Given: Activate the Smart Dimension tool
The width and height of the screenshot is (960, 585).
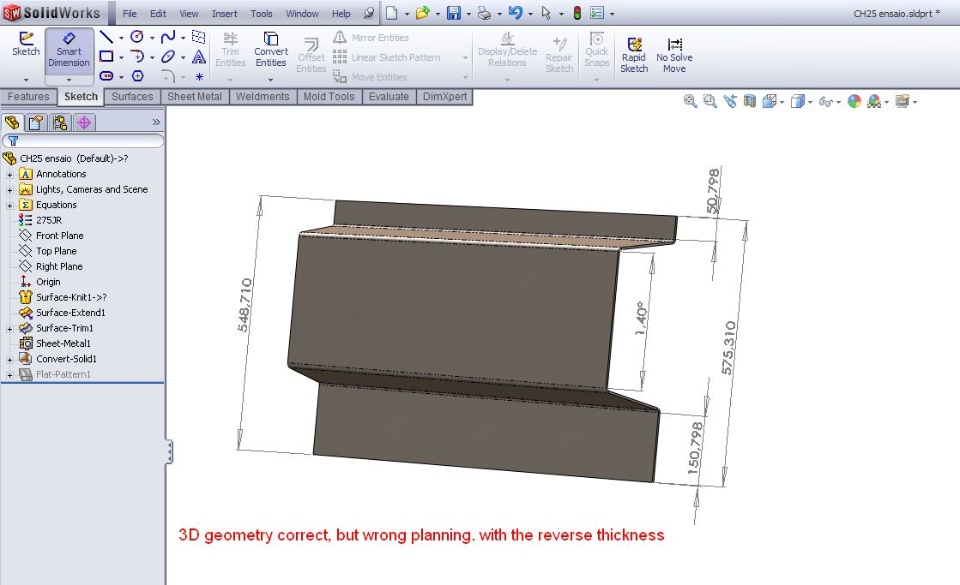Looking at the screenshot, I should 69,50.
